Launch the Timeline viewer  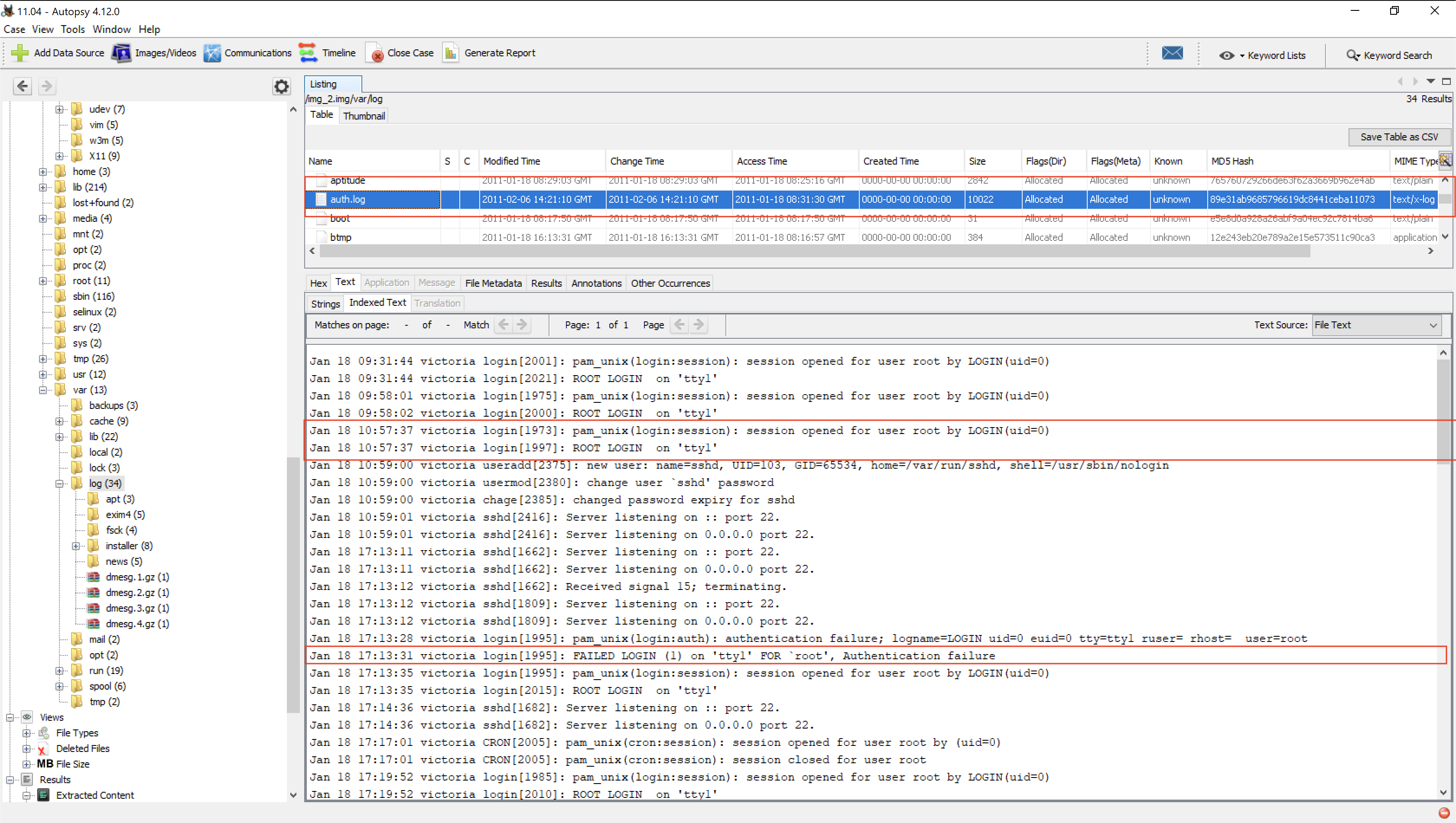(x=308, y=52)
